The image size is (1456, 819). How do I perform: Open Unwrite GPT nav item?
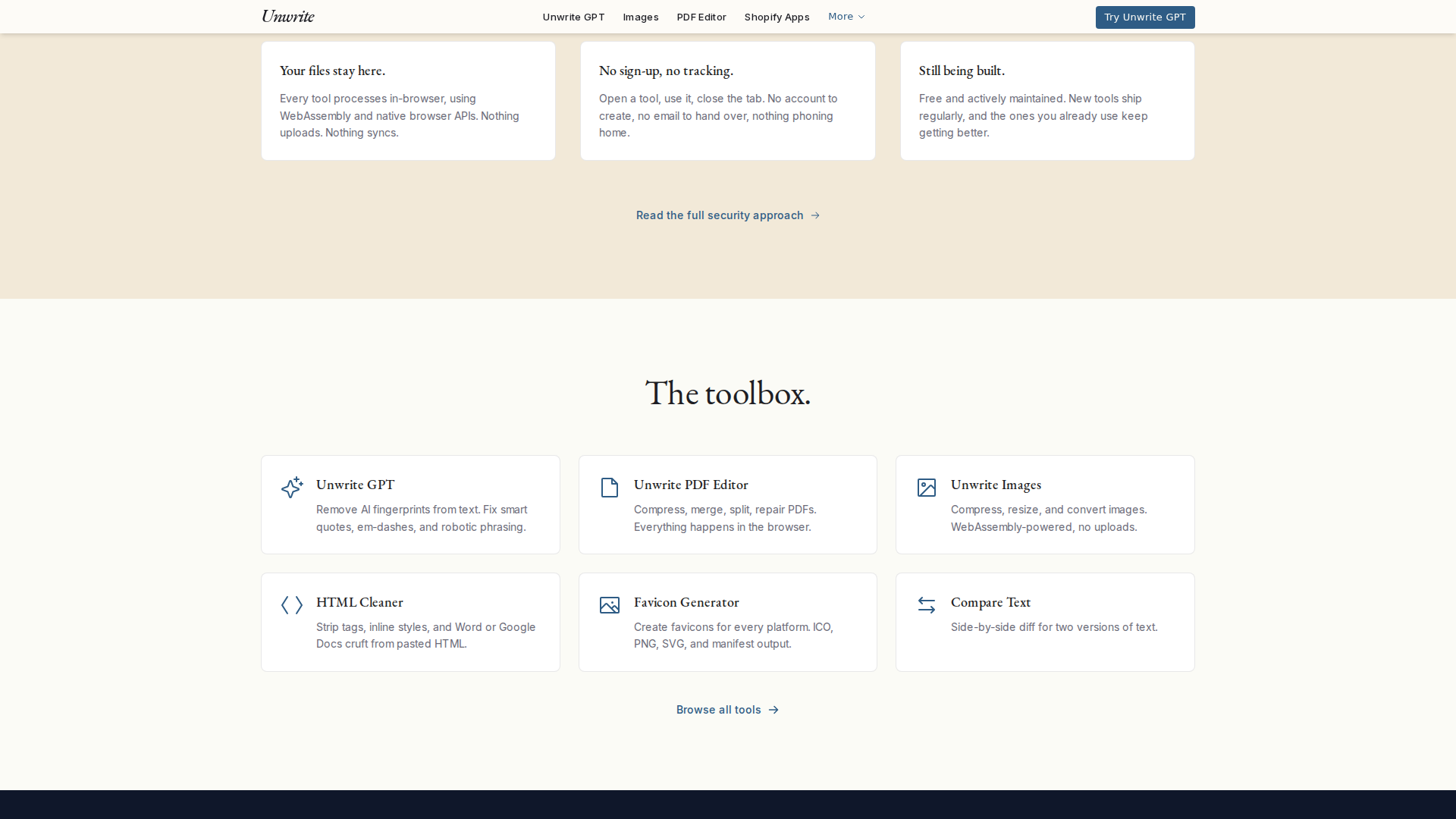[x=573, y=17]
